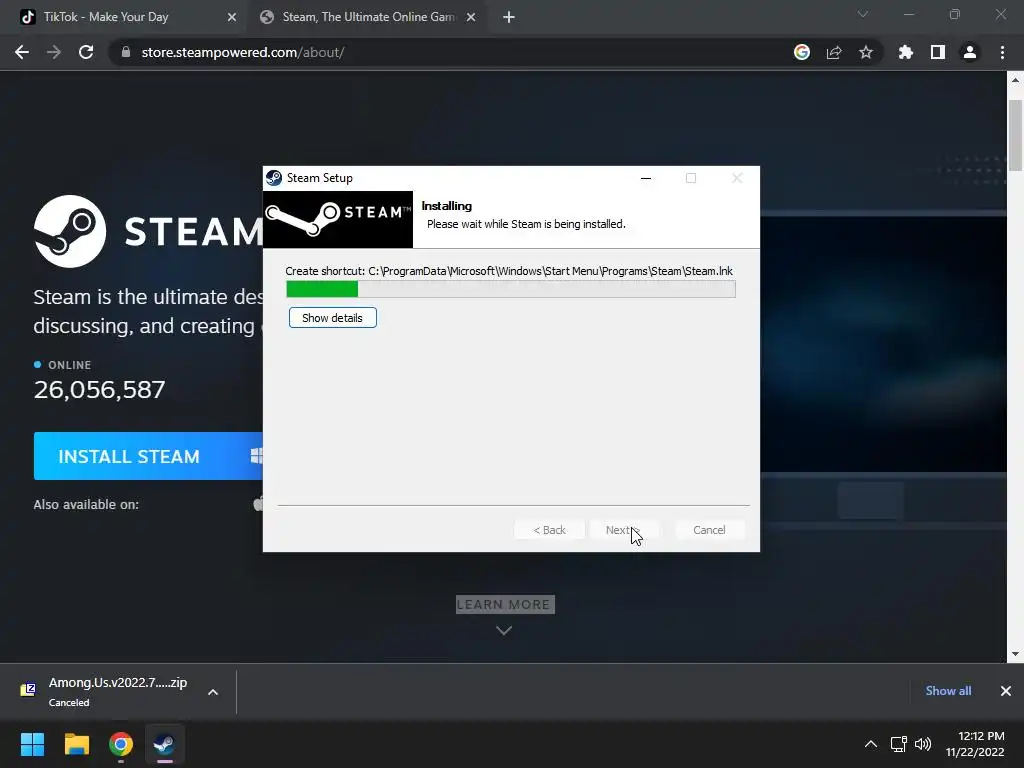Close the Steam store tab
Image resolution: width=1024 pixels, height=768 pixels.
pyautogui.click(x=471, y=17)
